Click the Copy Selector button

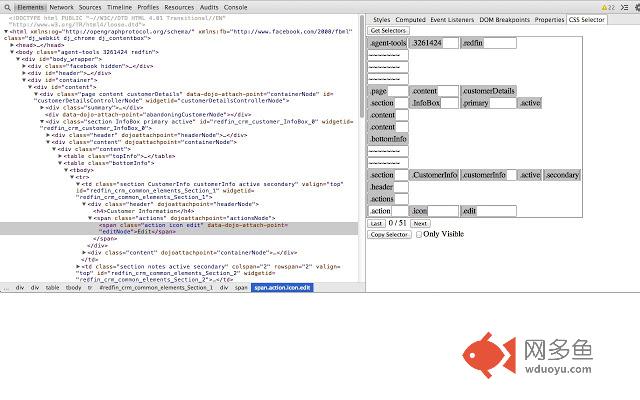[x=389, y=235]
